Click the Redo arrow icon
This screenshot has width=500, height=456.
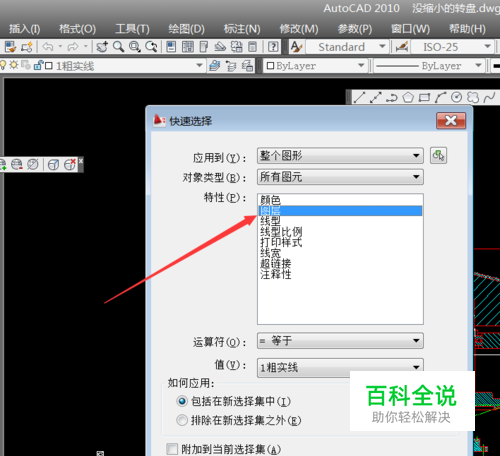[x=73, y=47]
